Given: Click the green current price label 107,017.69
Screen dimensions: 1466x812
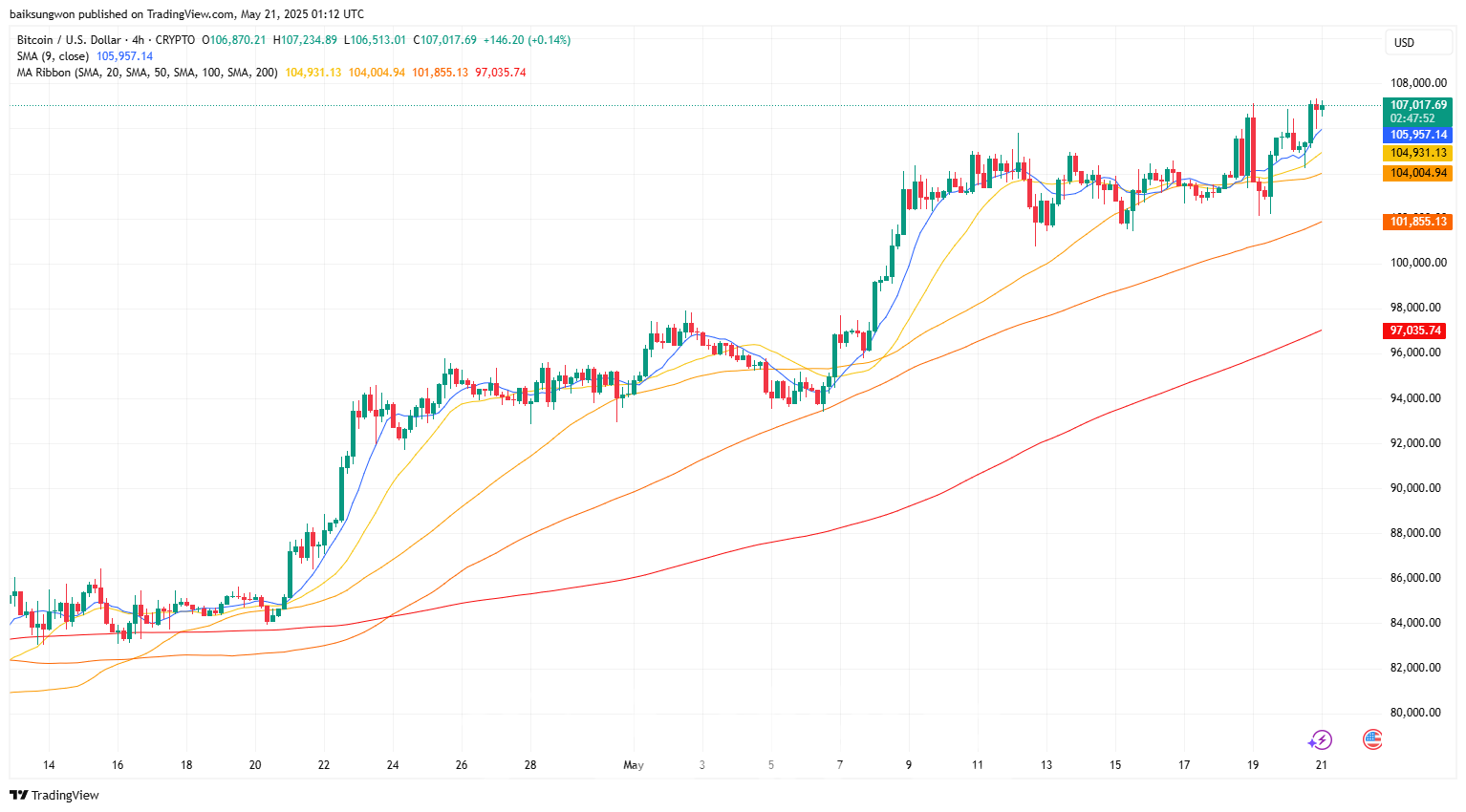Looking at the screenshot, I should point(1418,105).
